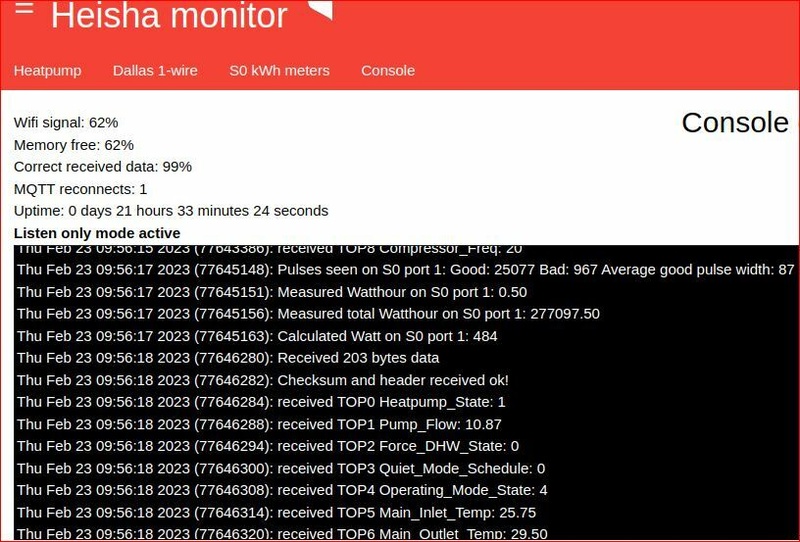Click the Heisha monitor title
The height and width of the screenshot is (542, 800).
(x=169, y=15)
